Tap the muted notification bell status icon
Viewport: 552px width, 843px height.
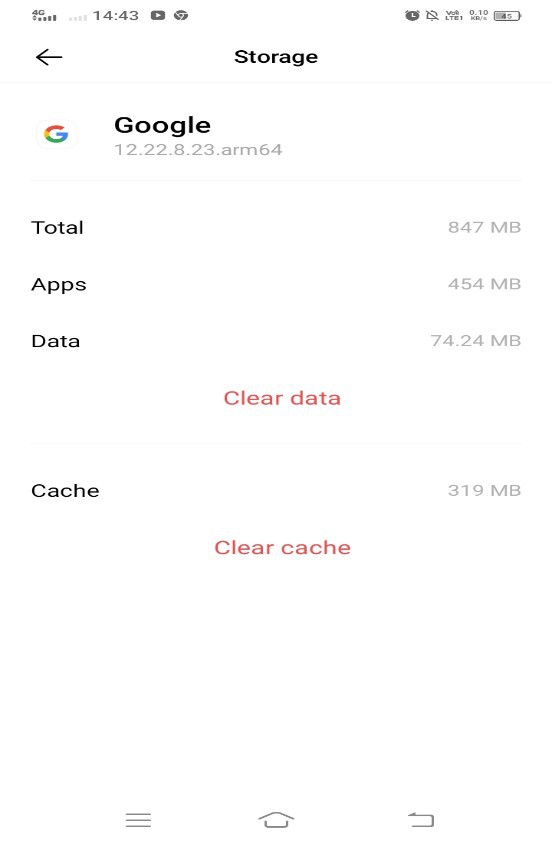point(432,16)
